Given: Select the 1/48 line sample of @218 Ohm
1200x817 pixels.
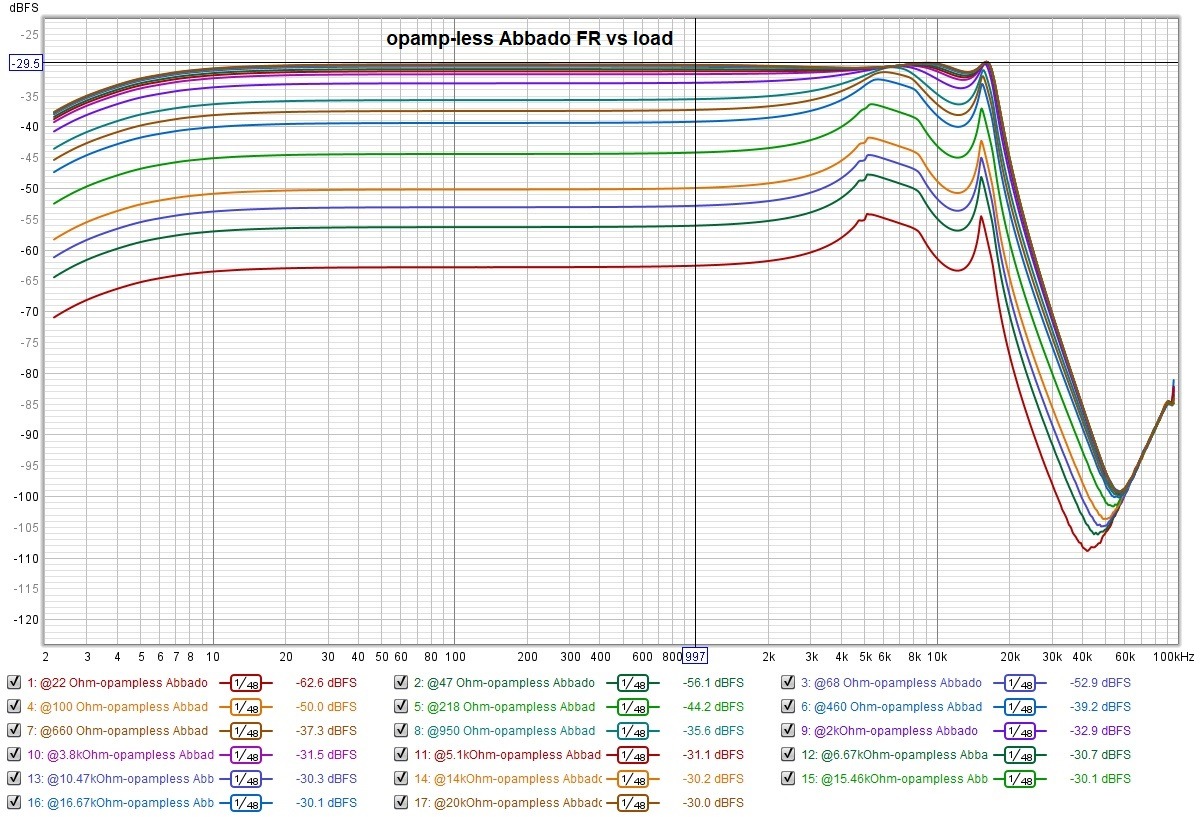Looking at the screenshot, I should click(632, 708).
